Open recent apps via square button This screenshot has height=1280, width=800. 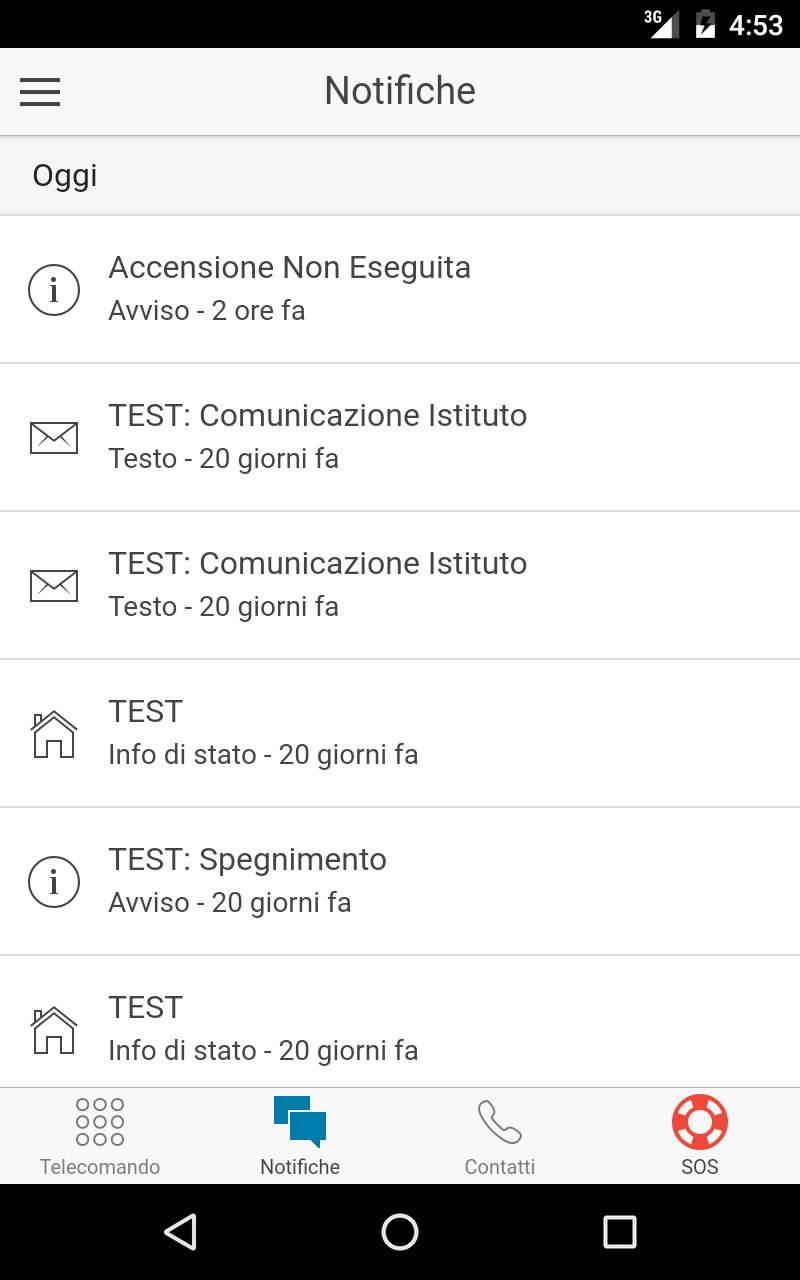[619, 1232]
